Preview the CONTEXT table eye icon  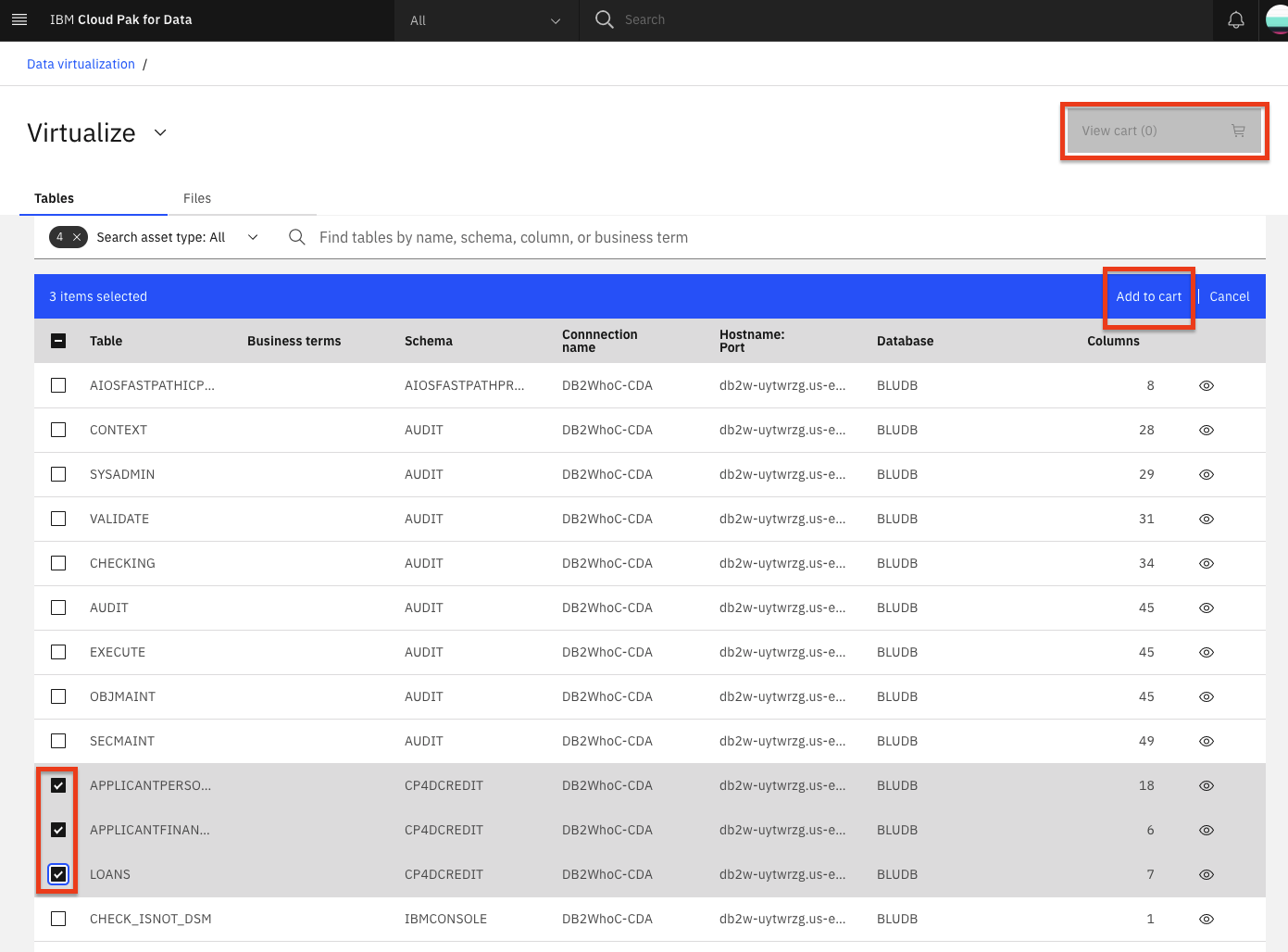pos(1207,430)
